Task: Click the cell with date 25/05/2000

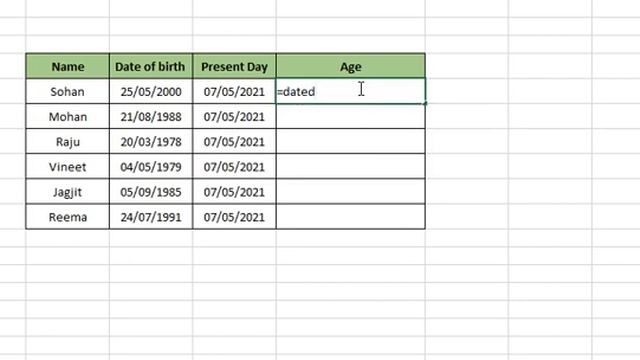Action: [151, 91]
